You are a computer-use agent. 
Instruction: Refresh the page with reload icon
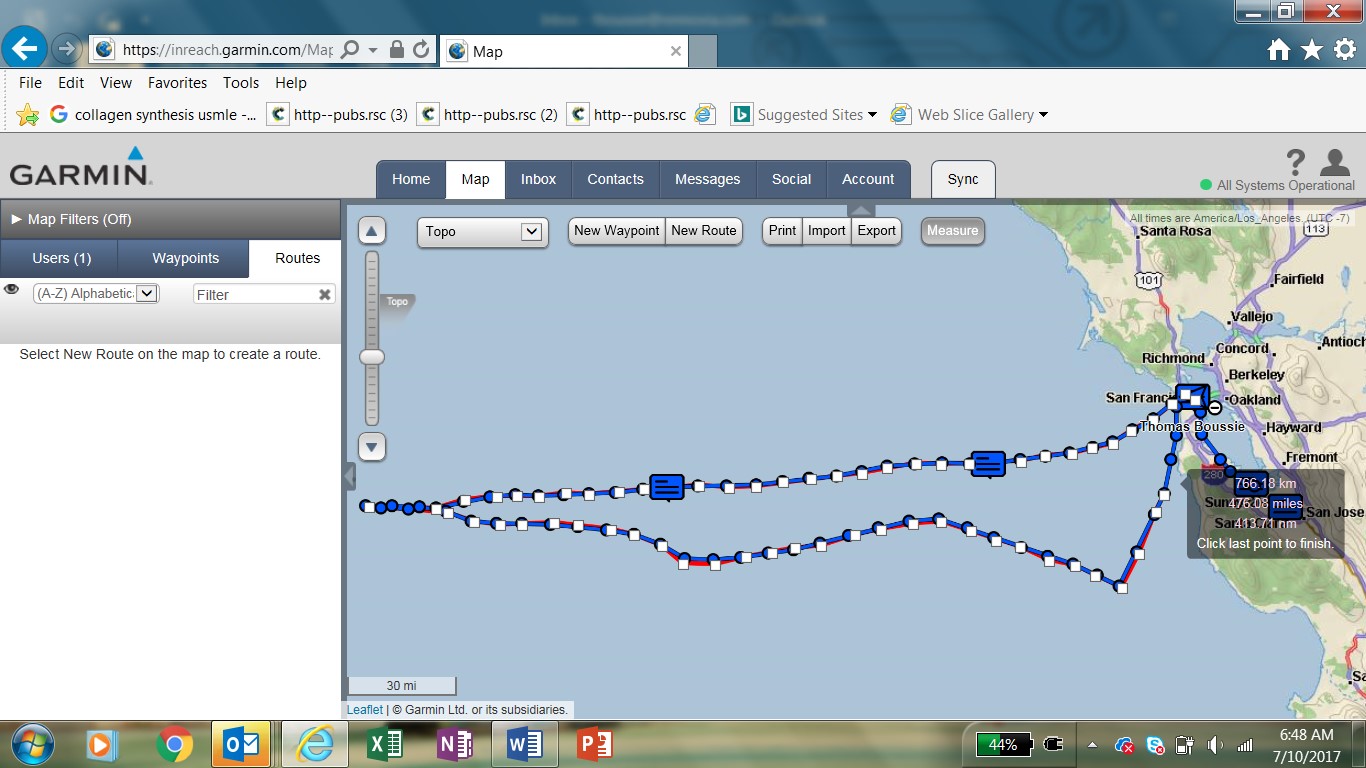[x=421, y=49]
